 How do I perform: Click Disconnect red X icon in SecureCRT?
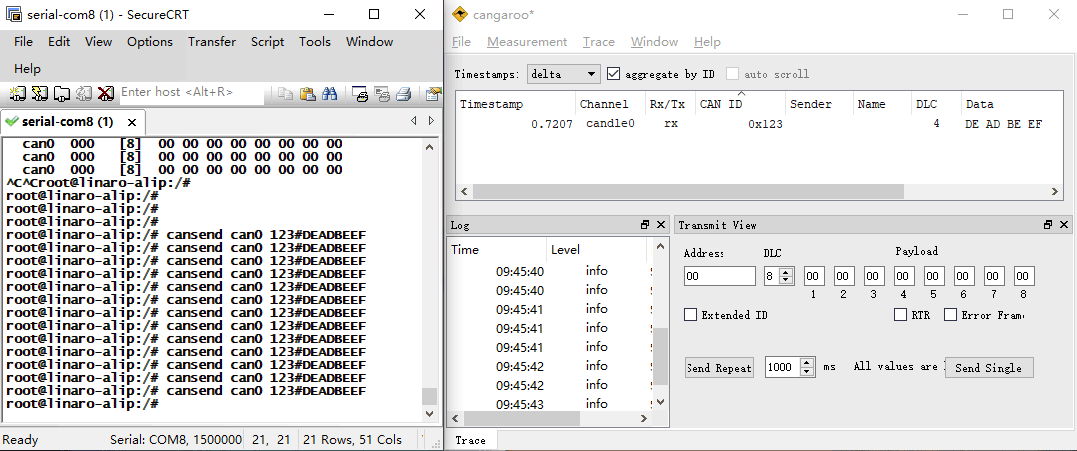point(105,93)
